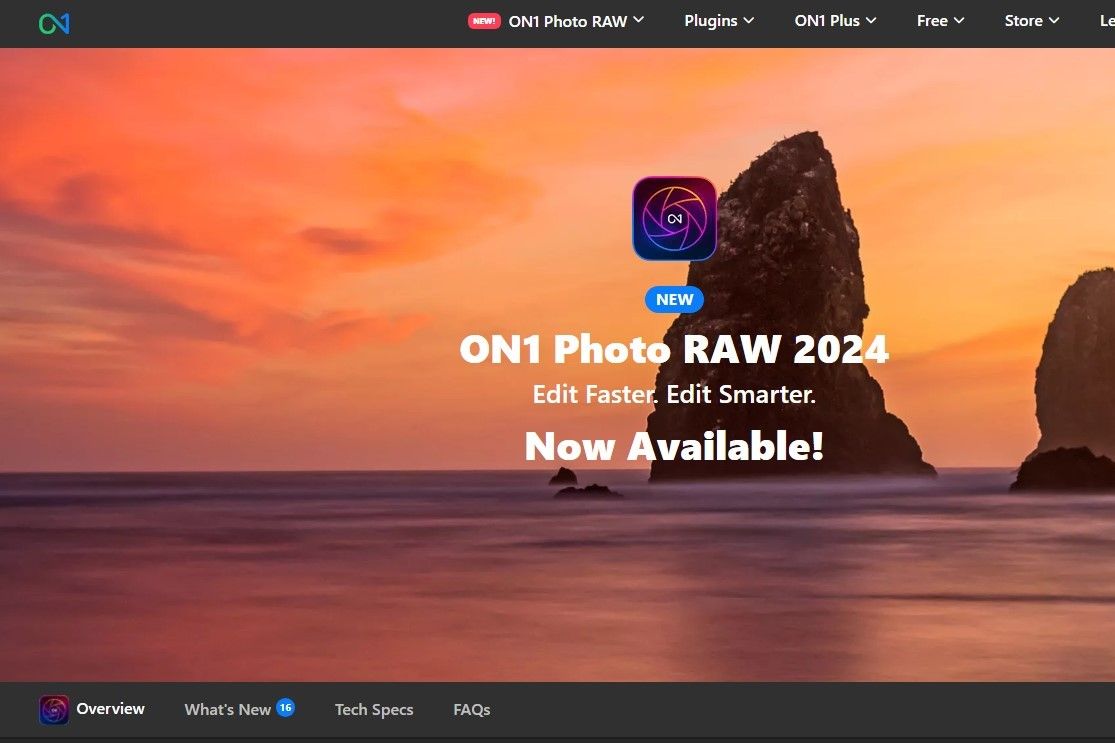Open the Free dropdown menu
The height and width of the screenshot is (743, 1115).
coord(940,21)
